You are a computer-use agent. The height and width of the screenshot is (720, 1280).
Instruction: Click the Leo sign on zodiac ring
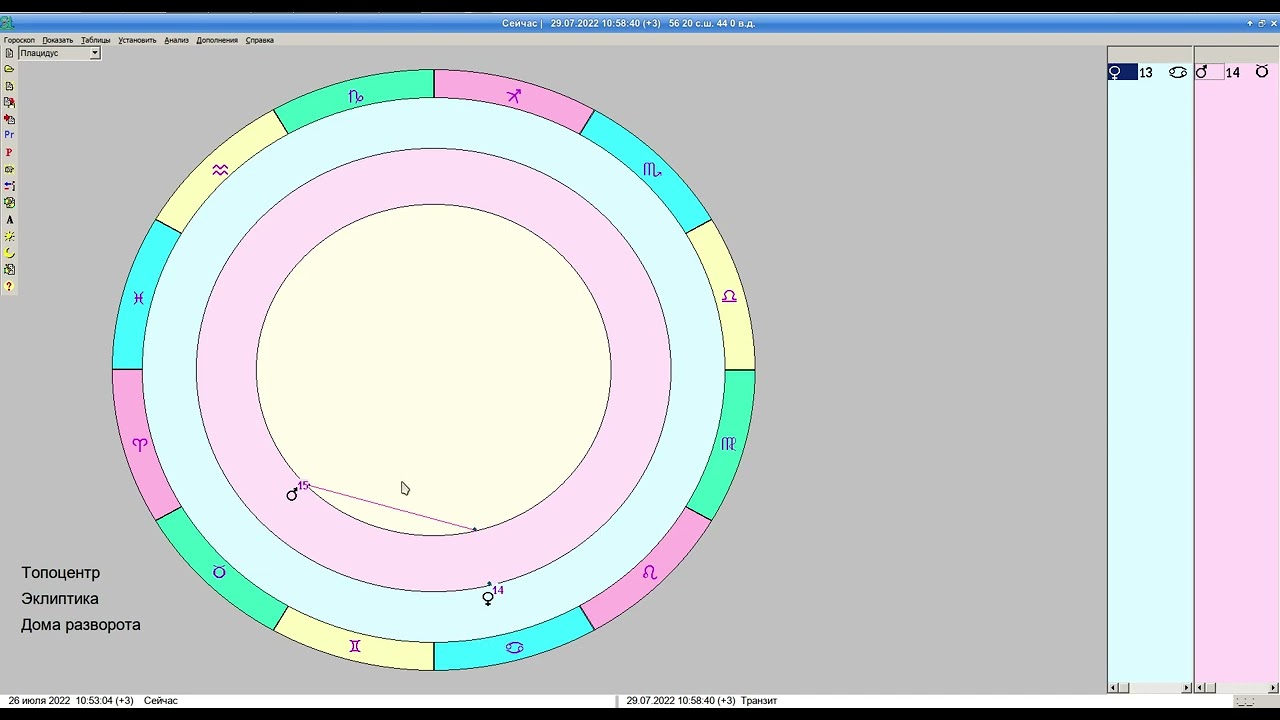650,572
